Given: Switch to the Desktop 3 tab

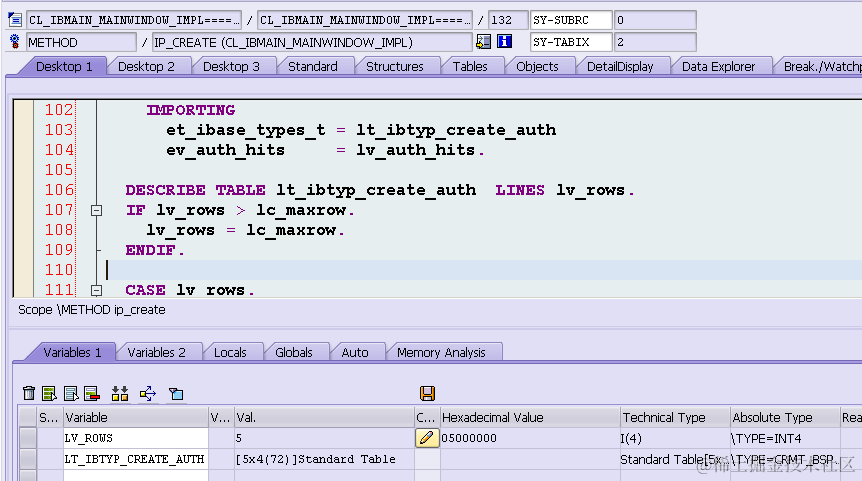Looking at the screenshot, I should pyautogui.click(x=231, y=67).
